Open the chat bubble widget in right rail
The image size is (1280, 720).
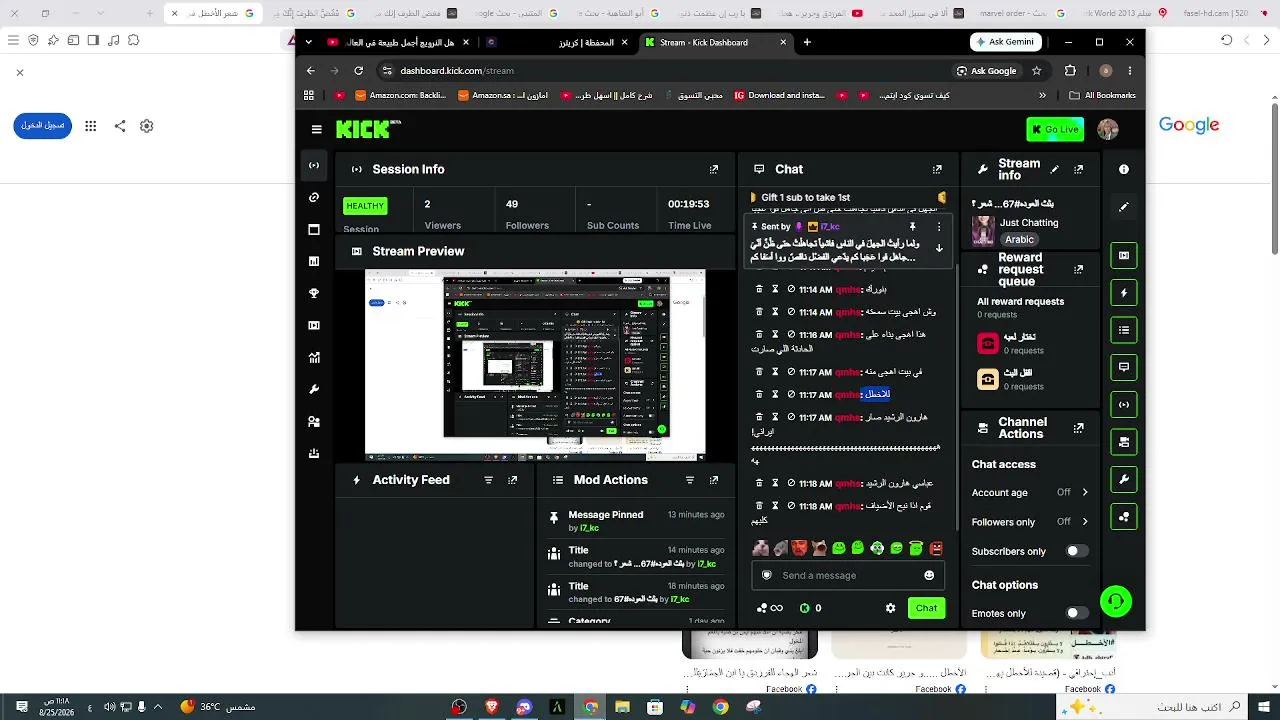(1124, 367)
